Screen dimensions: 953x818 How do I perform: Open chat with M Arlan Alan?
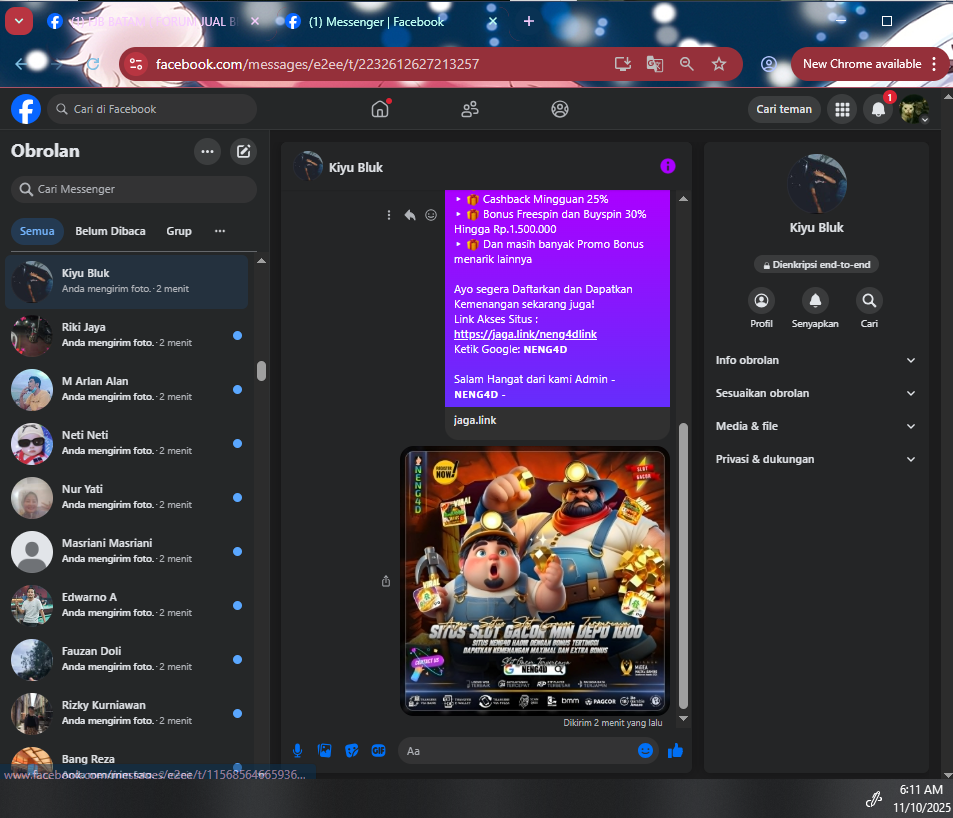[x=126, y=390]
